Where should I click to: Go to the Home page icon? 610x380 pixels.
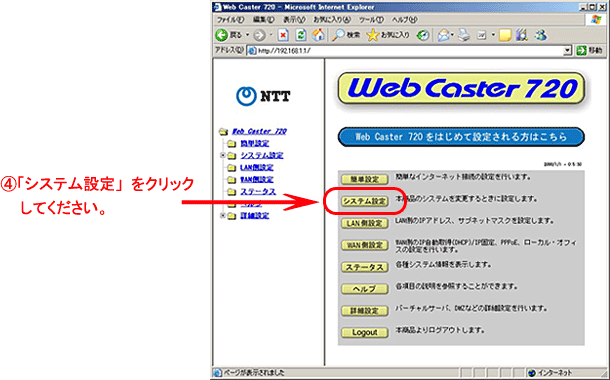(x=318, y=35)
